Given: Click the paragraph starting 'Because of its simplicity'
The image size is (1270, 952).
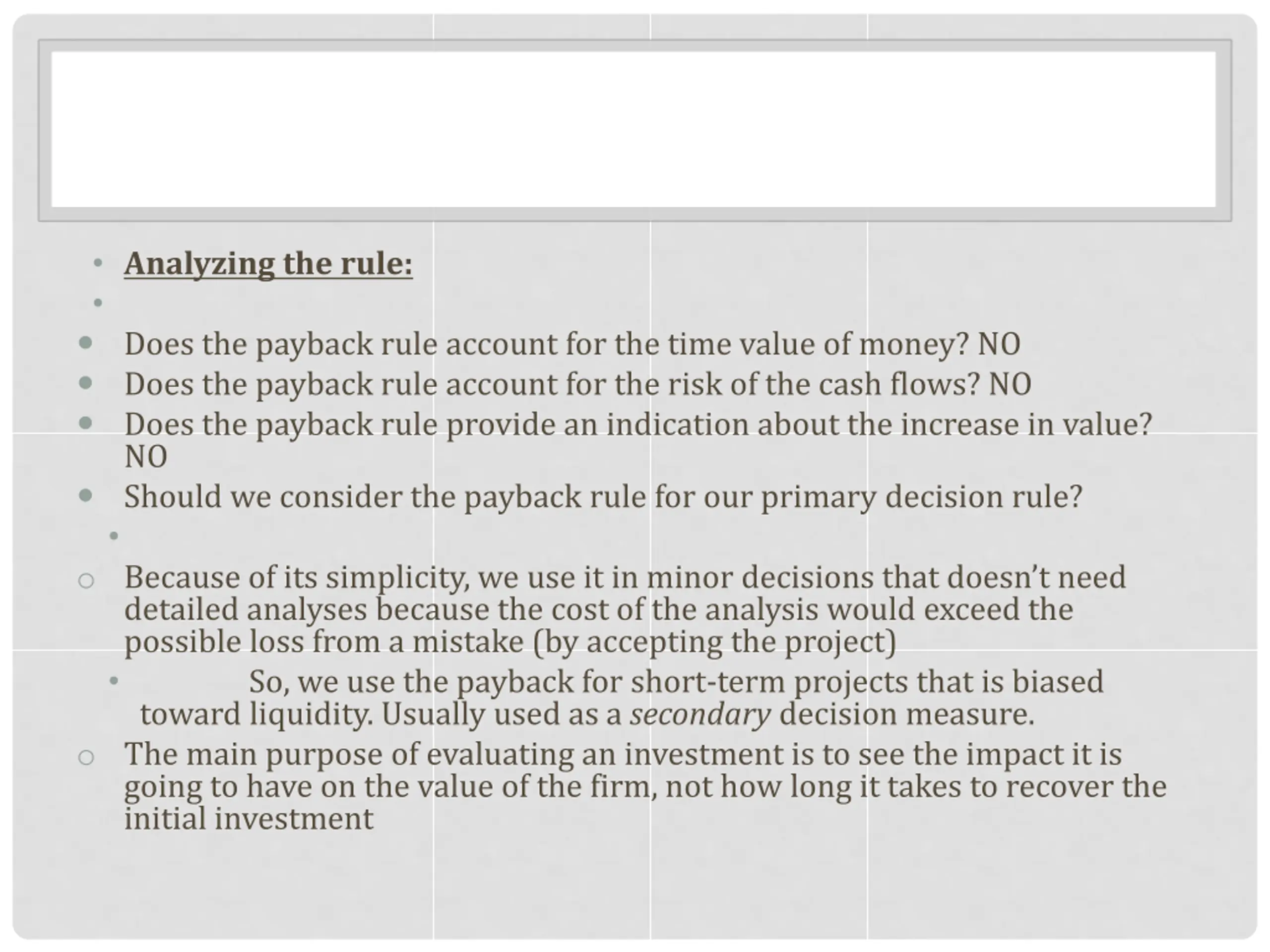Looking at the screenshot, I should click(625, 609).
